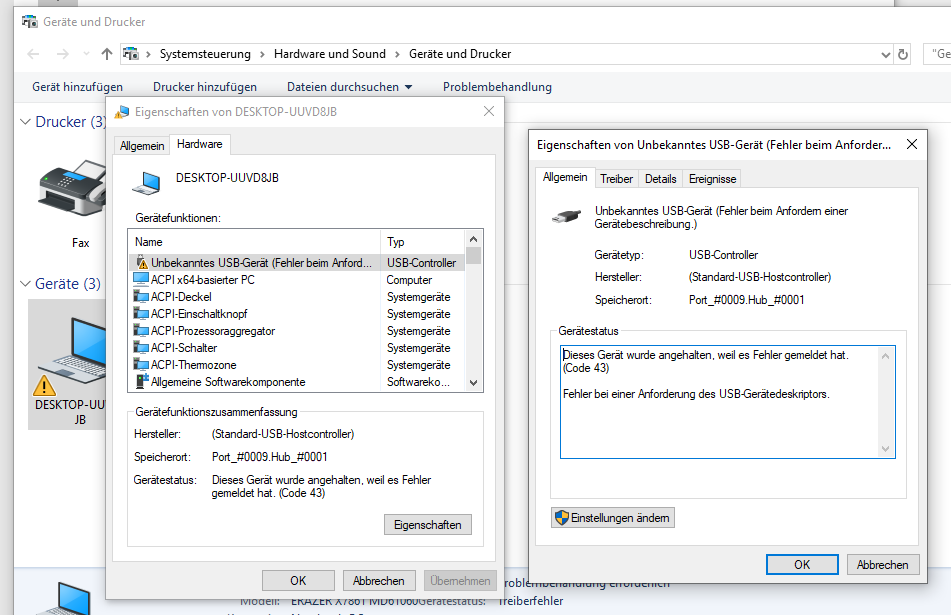Viewport: 951px width, 615px height.
Task: Switch to the Allgemein tab in DESKTOP-UUVD8JB properties
Action: pos(142,145)
